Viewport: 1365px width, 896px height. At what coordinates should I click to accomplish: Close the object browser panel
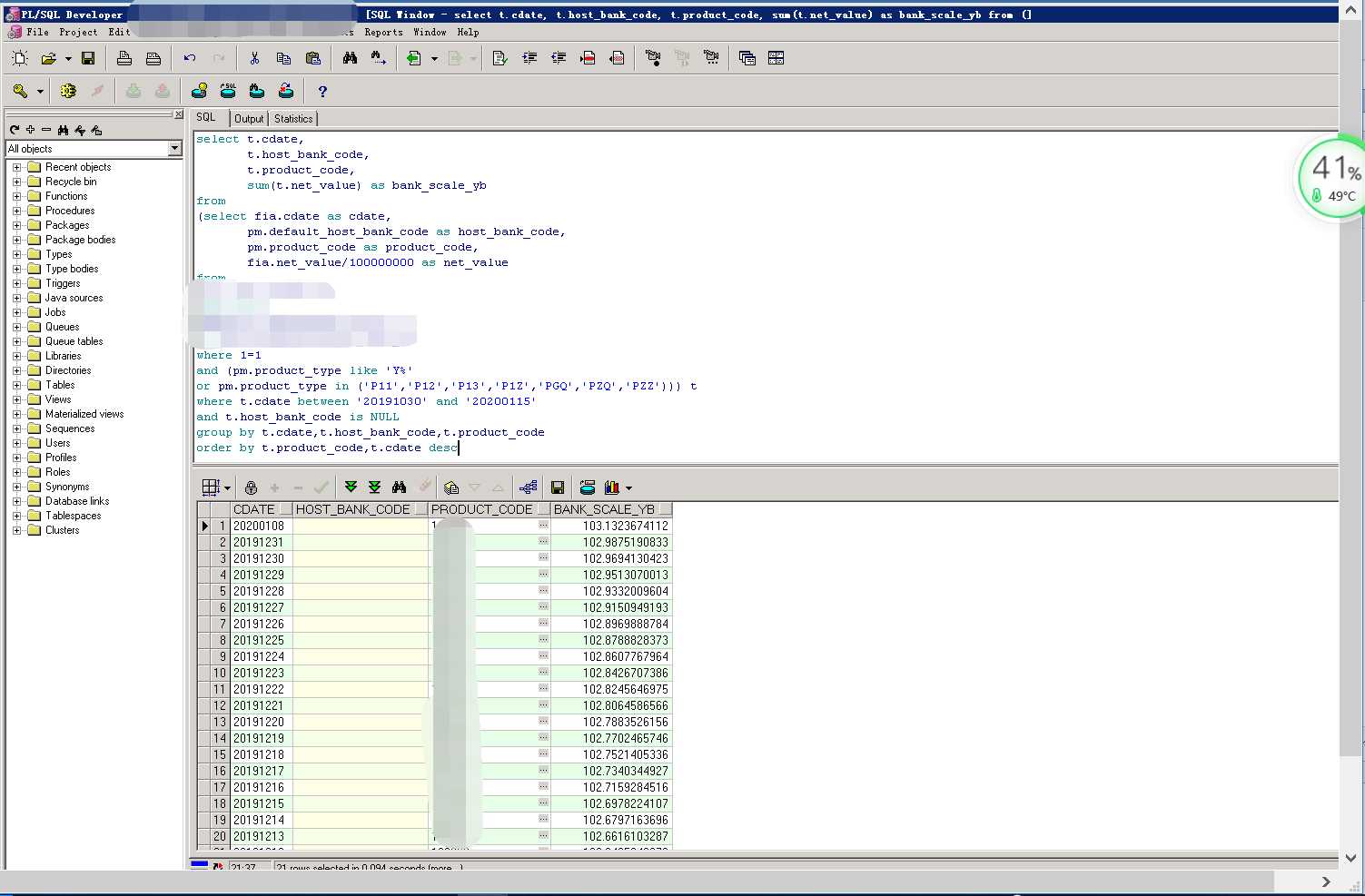[x=178, y=114]
